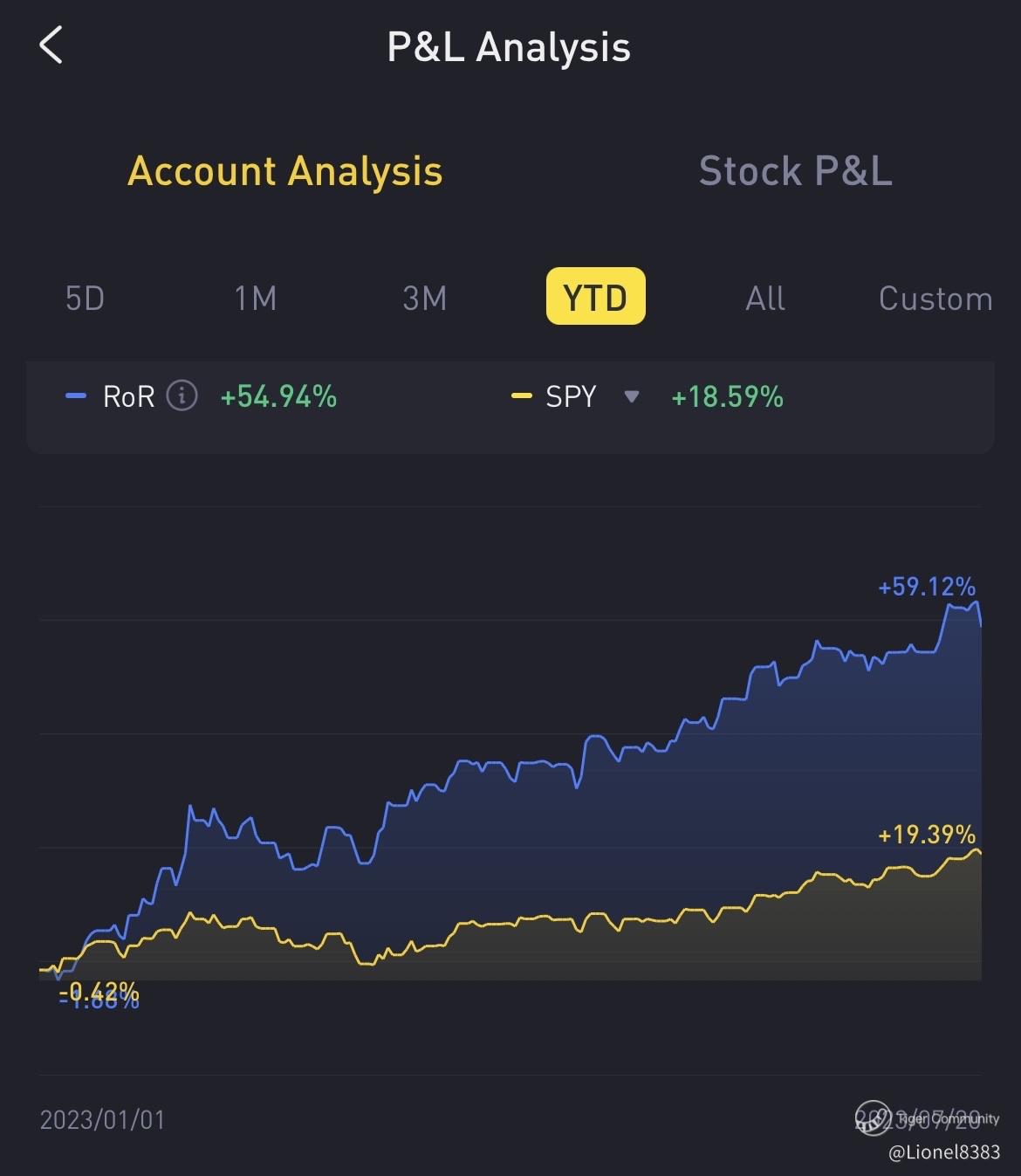Click the +18.59% SPY return value
Image resolution: width=1021 pixels, height=1176 pixels.
727,397
